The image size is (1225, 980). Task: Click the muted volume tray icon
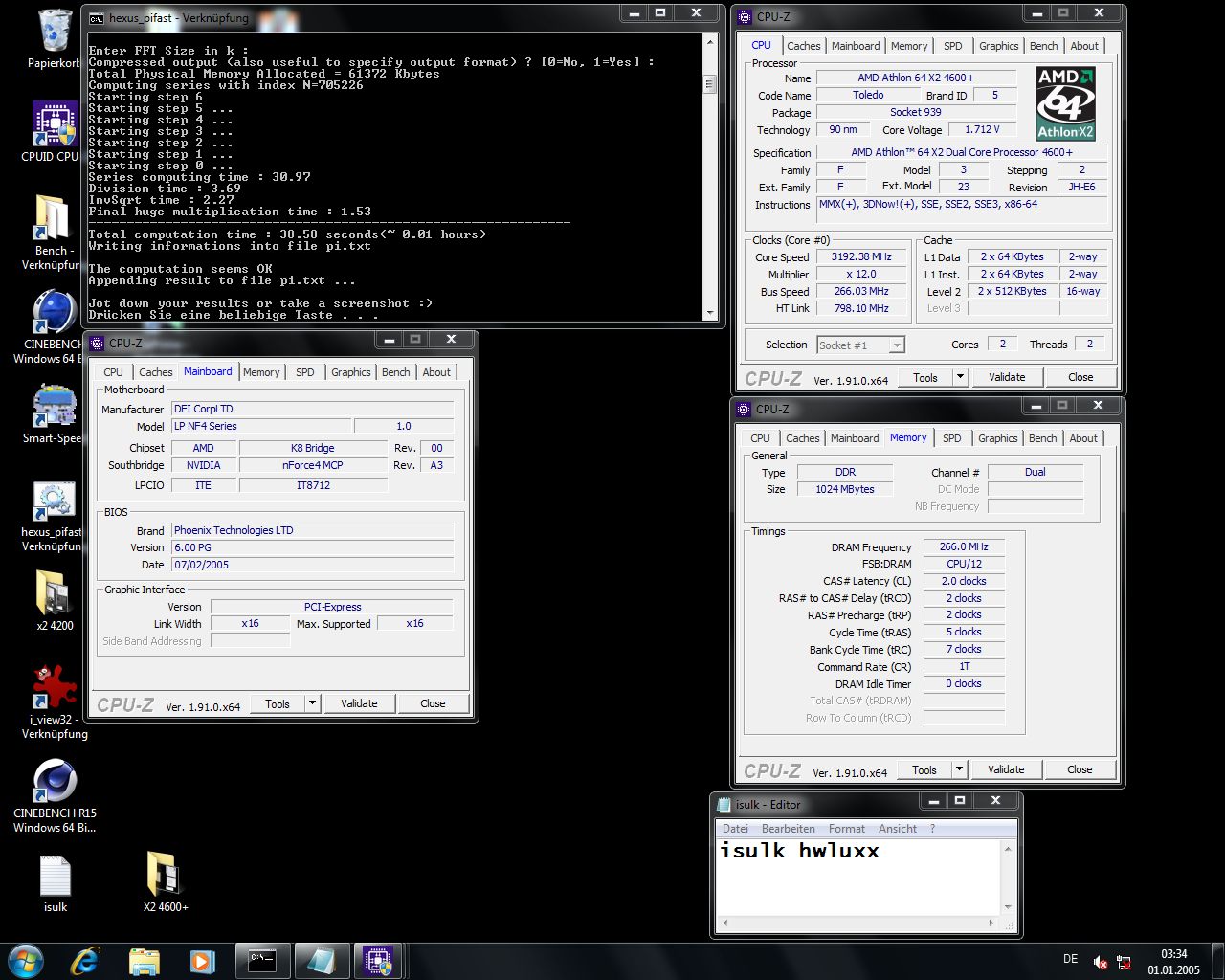[1101, 962]
